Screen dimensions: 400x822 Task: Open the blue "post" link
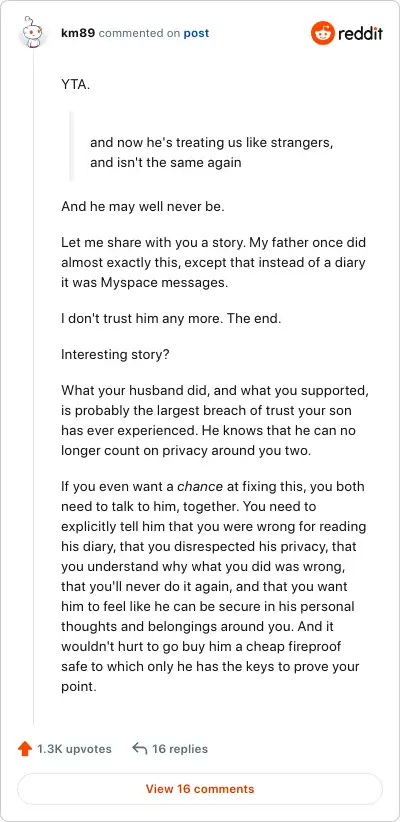coord(196,33)
